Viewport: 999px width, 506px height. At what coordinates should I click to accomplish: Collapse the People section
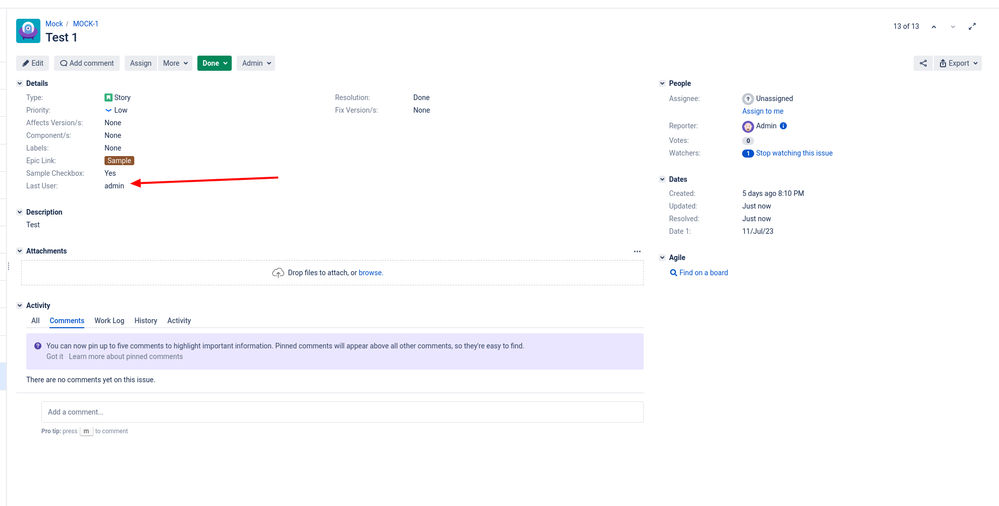click(663, 83)
